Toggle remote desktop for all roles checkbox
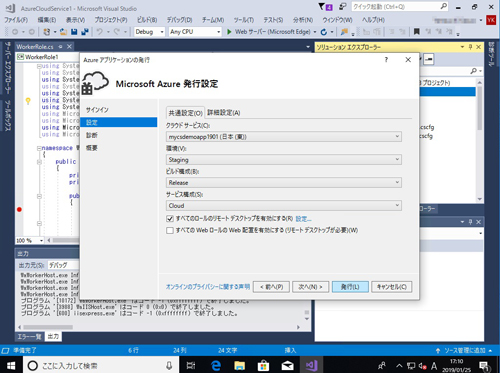The width and height of the screenshot is (500, 373). pyautogui.click(x=170, y=219)
